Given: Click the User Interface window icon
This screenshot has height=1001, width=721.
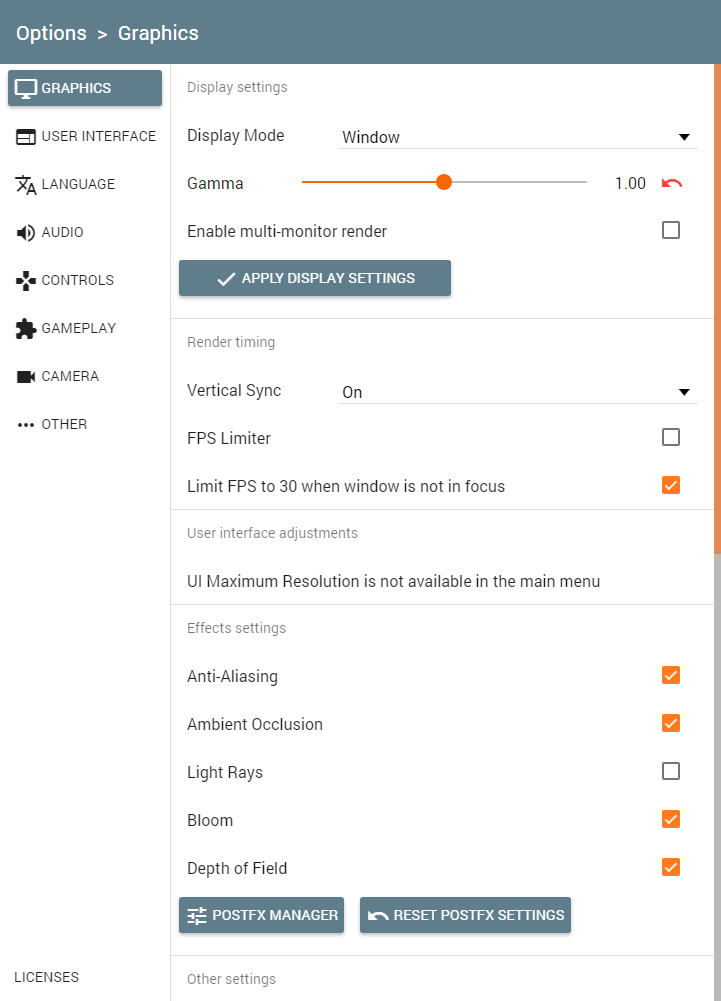Looking at the screenshot, I should click(x=26, y=137).
